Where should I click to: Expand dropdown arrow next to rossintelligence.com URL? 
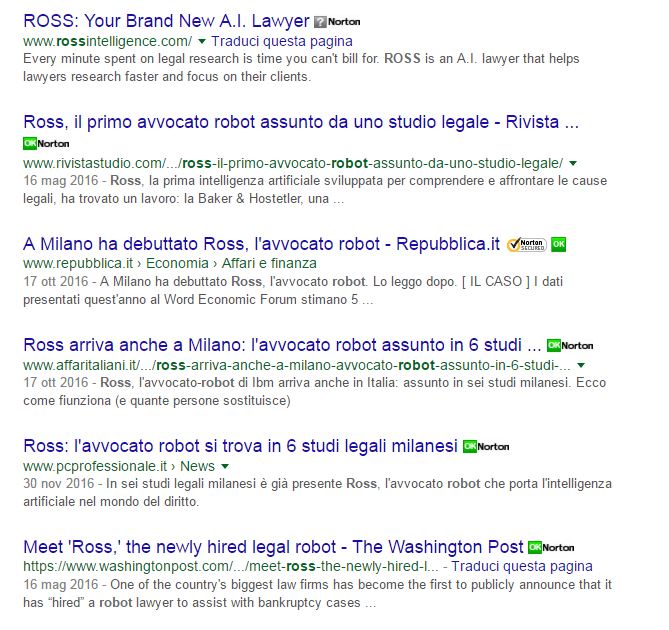202,41
